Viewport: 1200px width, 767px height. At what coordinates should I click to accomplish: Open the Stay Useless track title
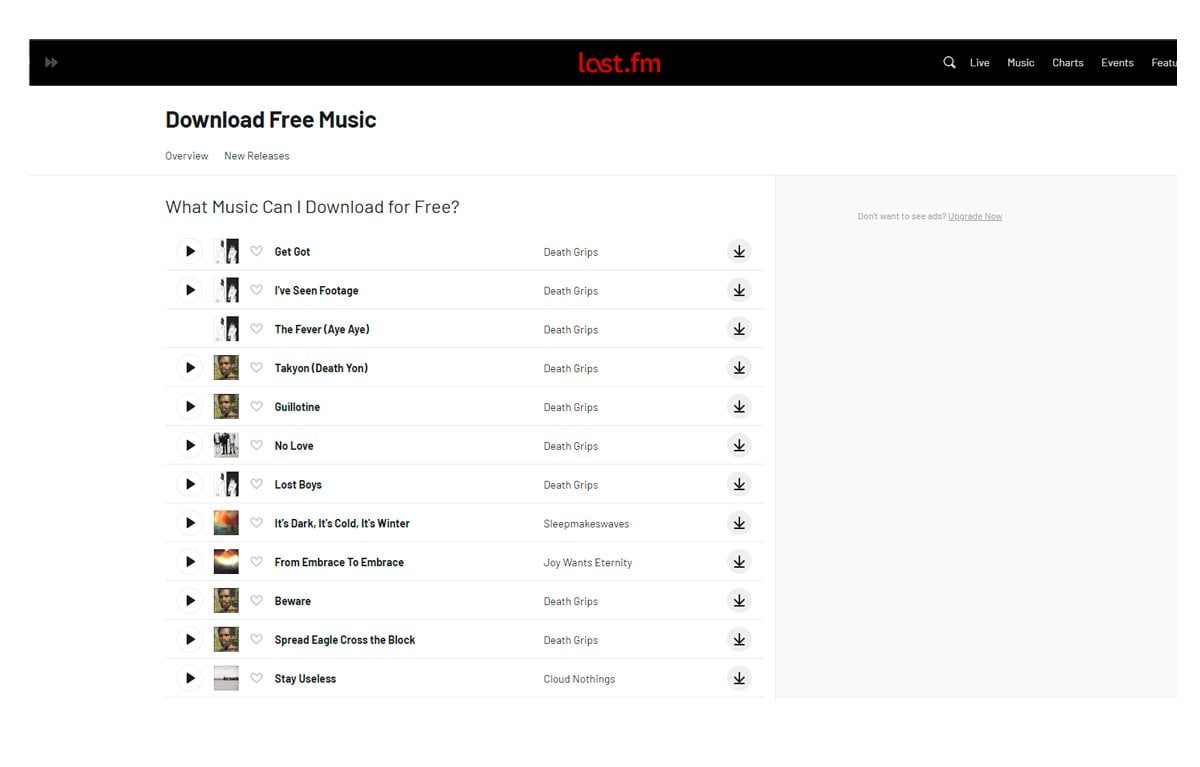[x=306, y=679]
